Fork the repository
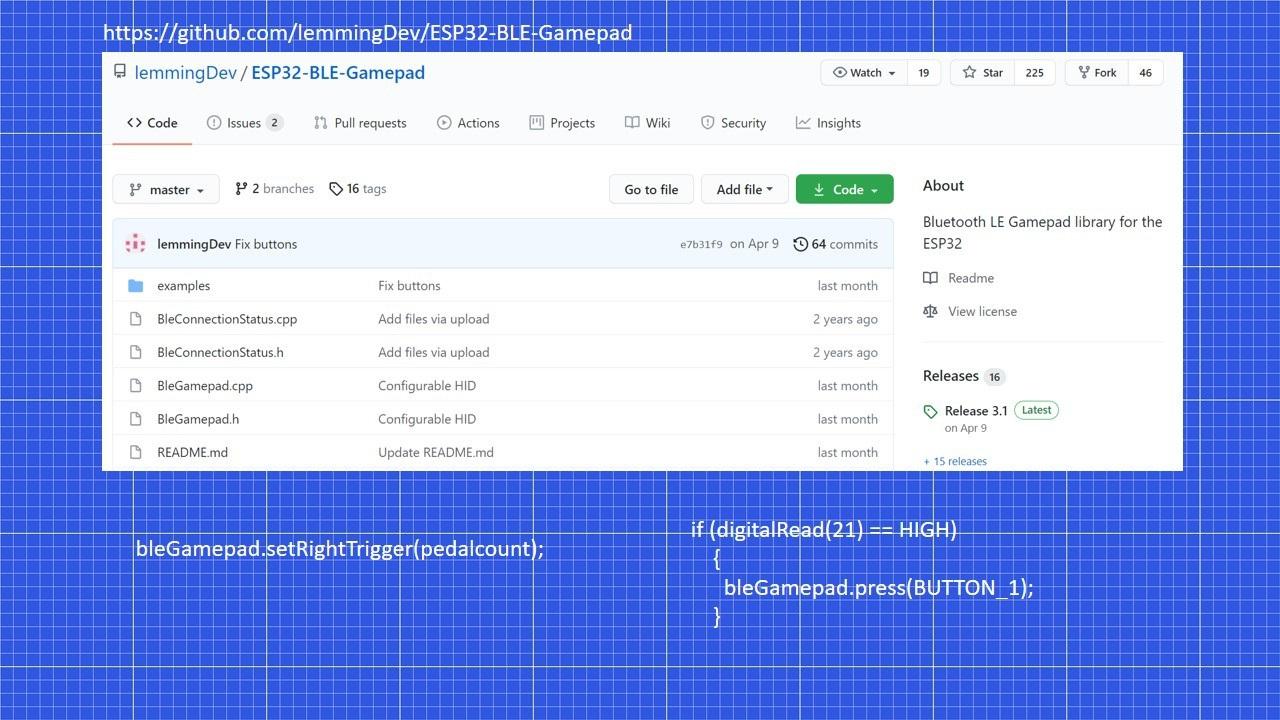 coord(1097,73)
